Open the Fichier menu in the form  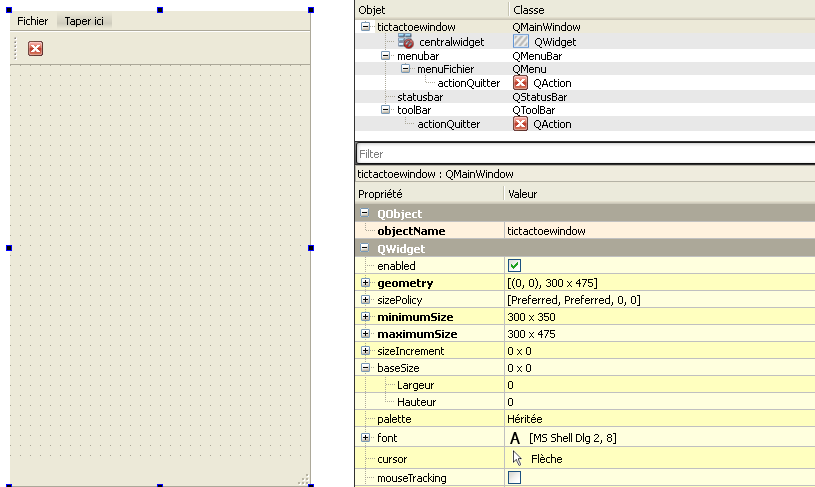click(x=32, y=21)
